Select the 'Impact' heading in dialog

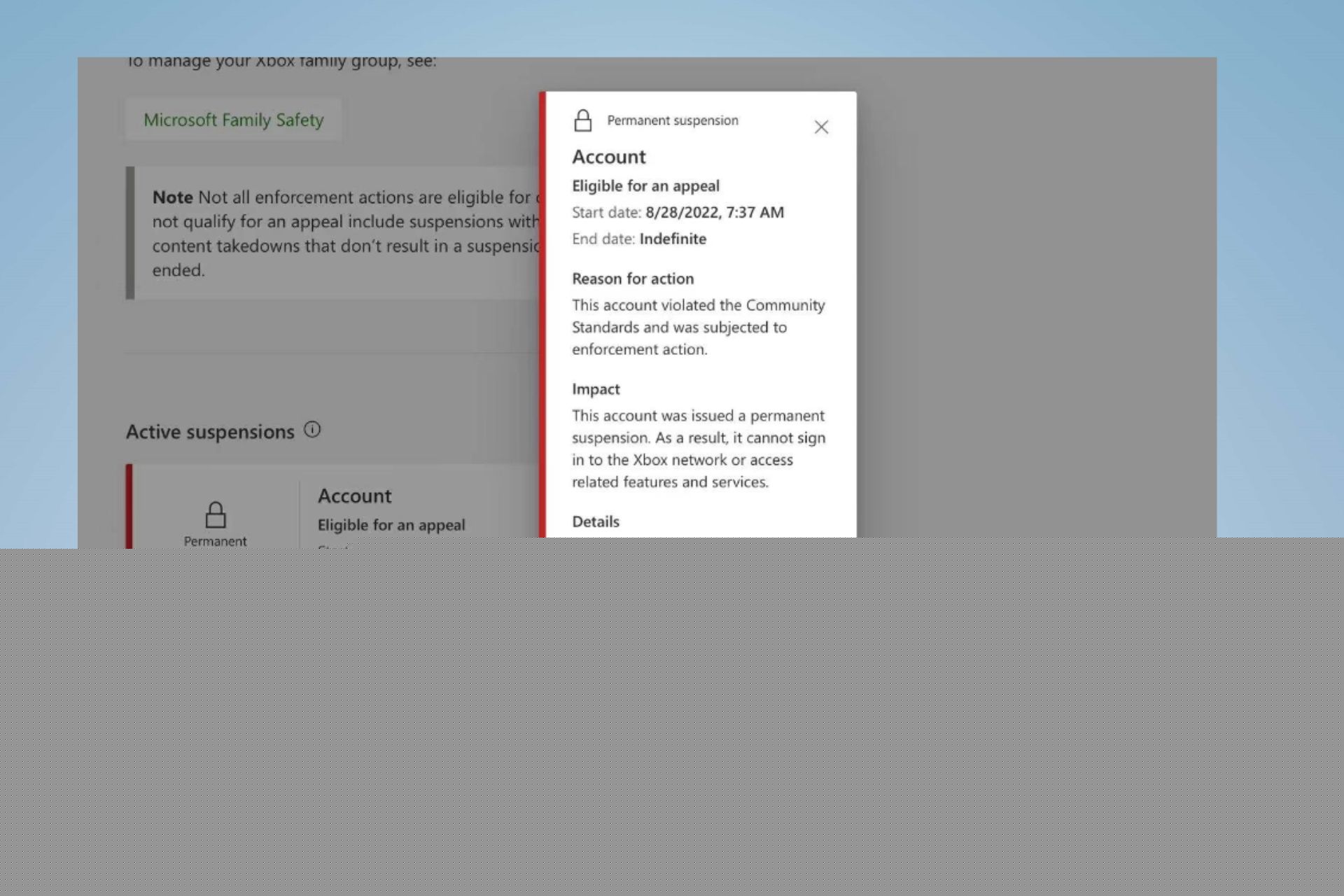coord(596,389)
